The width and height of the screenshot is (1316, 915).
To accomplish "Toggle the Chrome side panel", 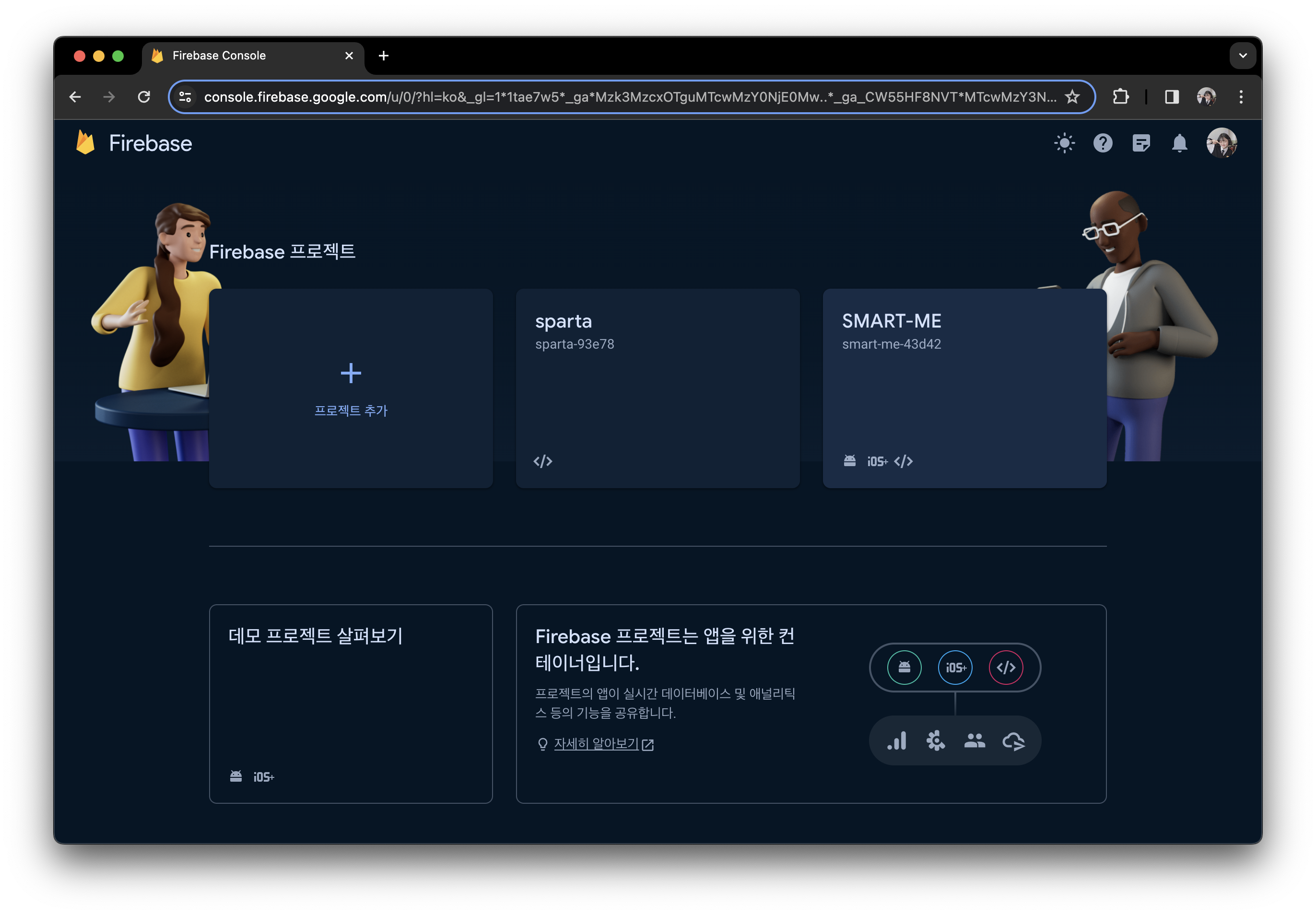I will [1172, 97].
